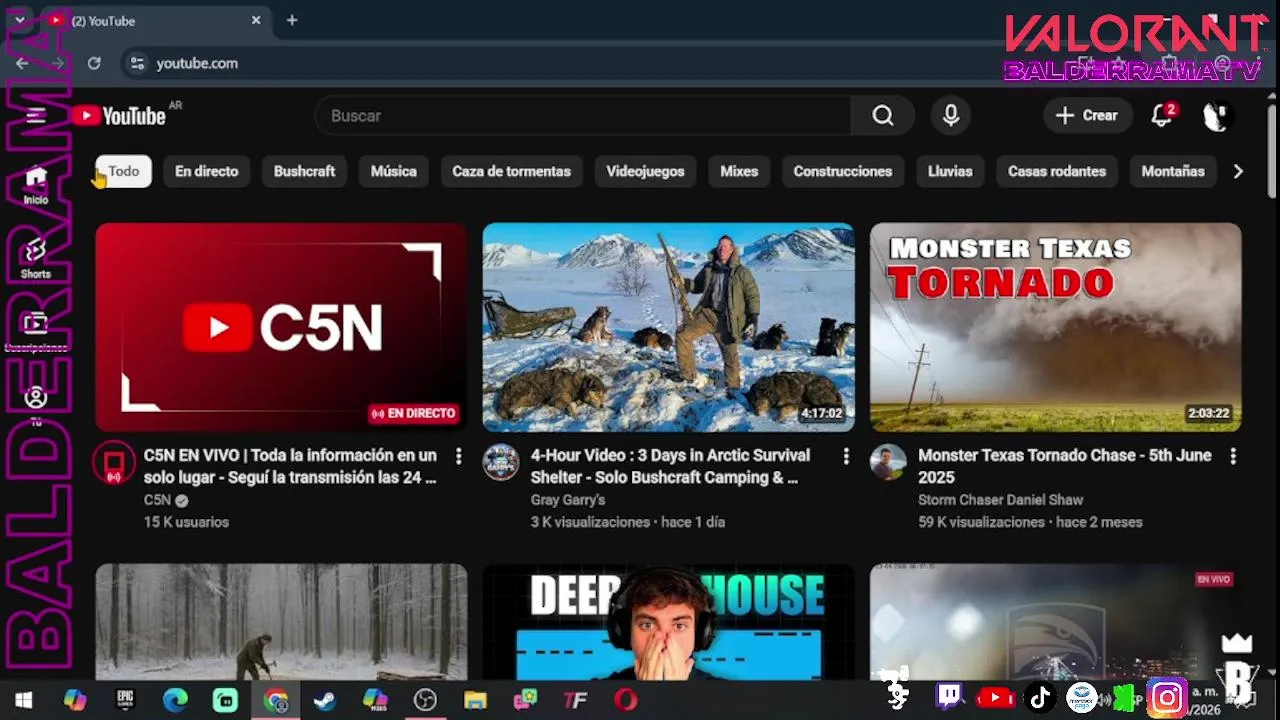This screenshot has height=720, width=1280.
Task: Play the Monster Texas Tornado thumbnail
Action: [x=1055, y=327]
